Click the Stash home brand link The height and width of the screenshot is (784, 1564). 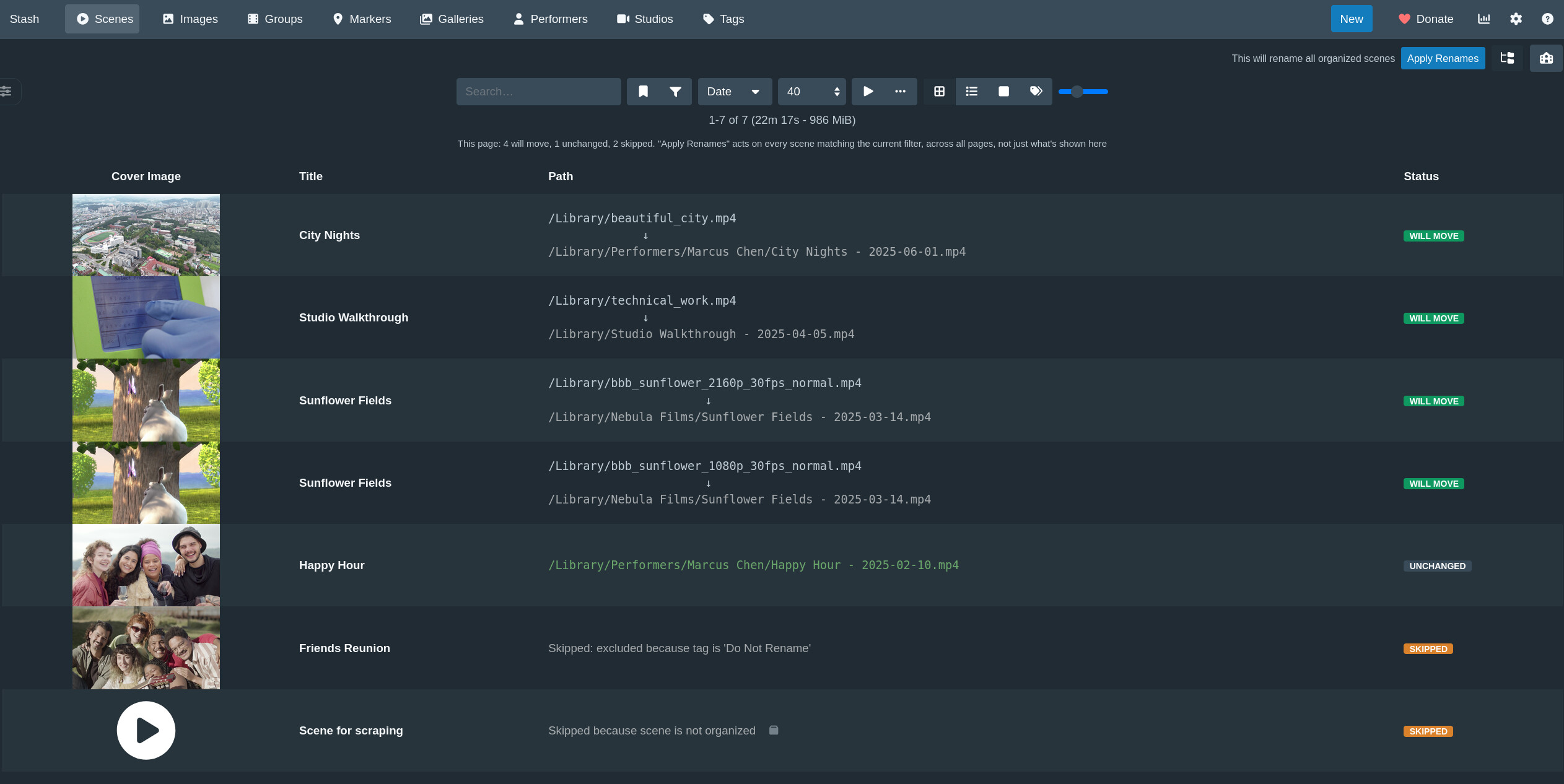coord(24,19)
